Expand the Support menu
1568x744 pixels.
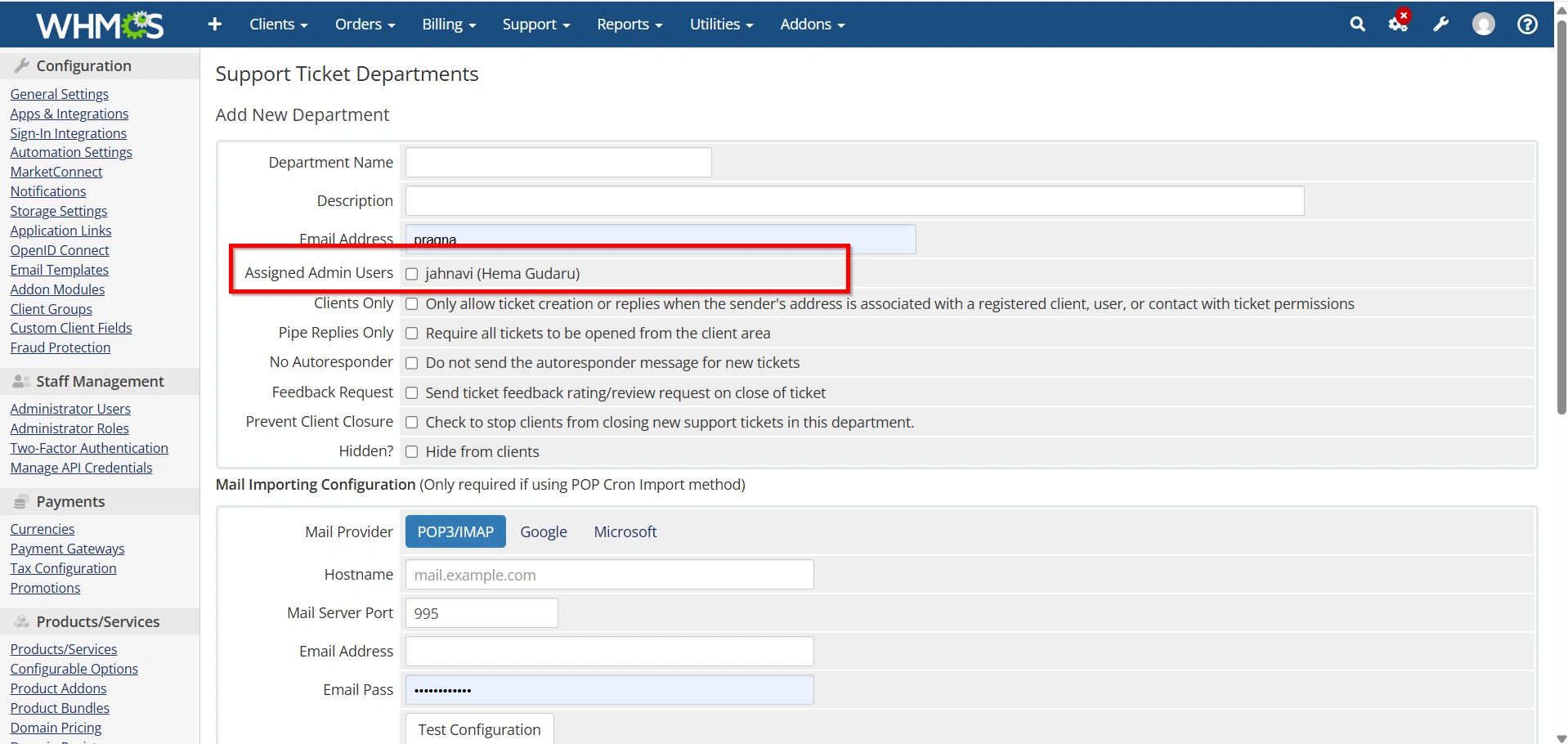click(535, 25)
